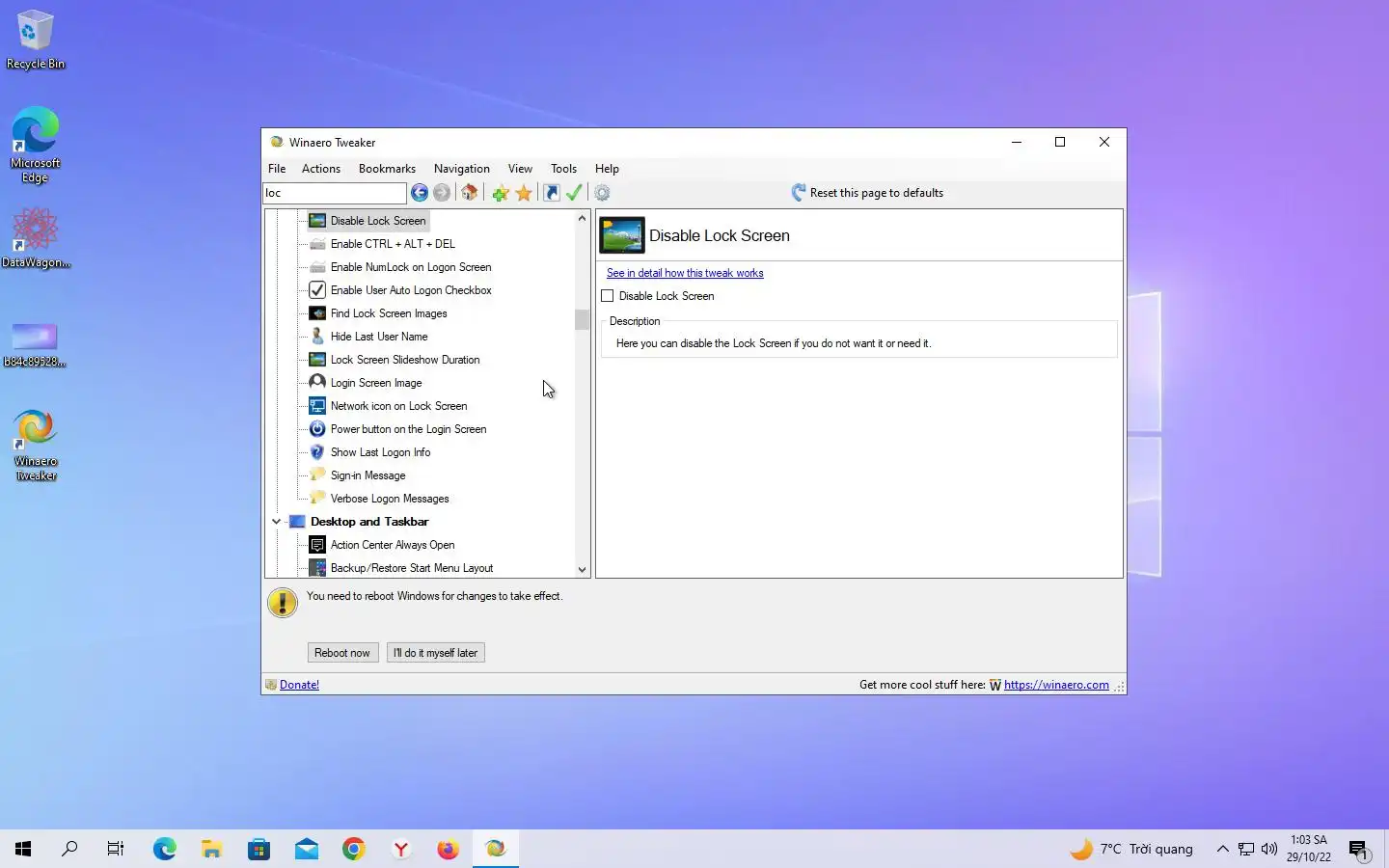
Task: Click the tree scrollbar down arrow
Action: click(x=582, y=569)
